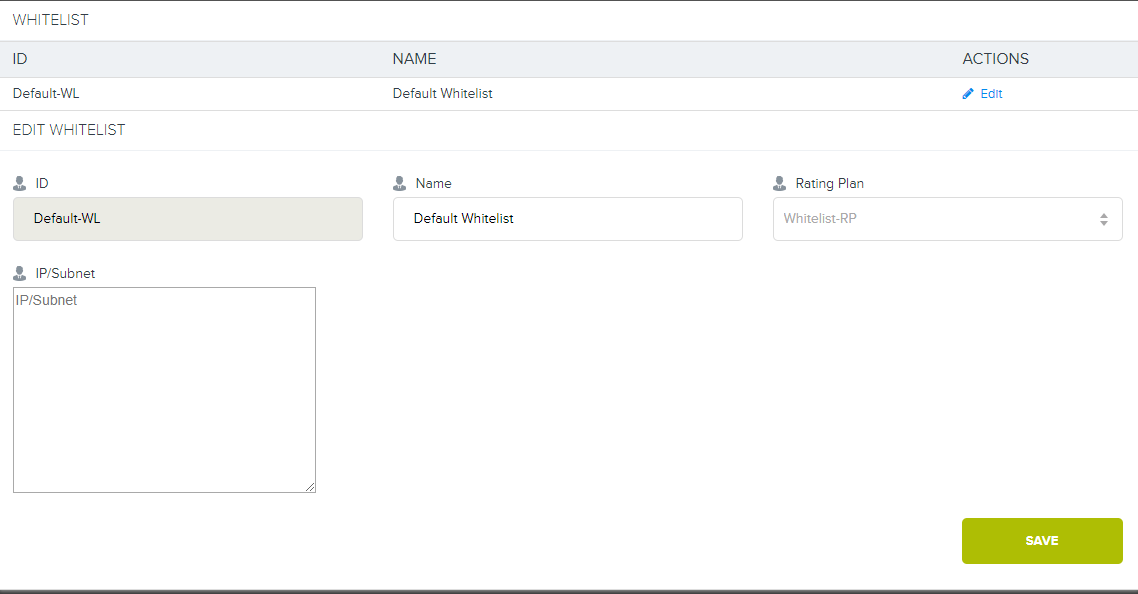The width and height of the screenshot is (1138, 594).
Task: Click the person icon beside IP/Subnet label
Action: [x=20, y=274]
